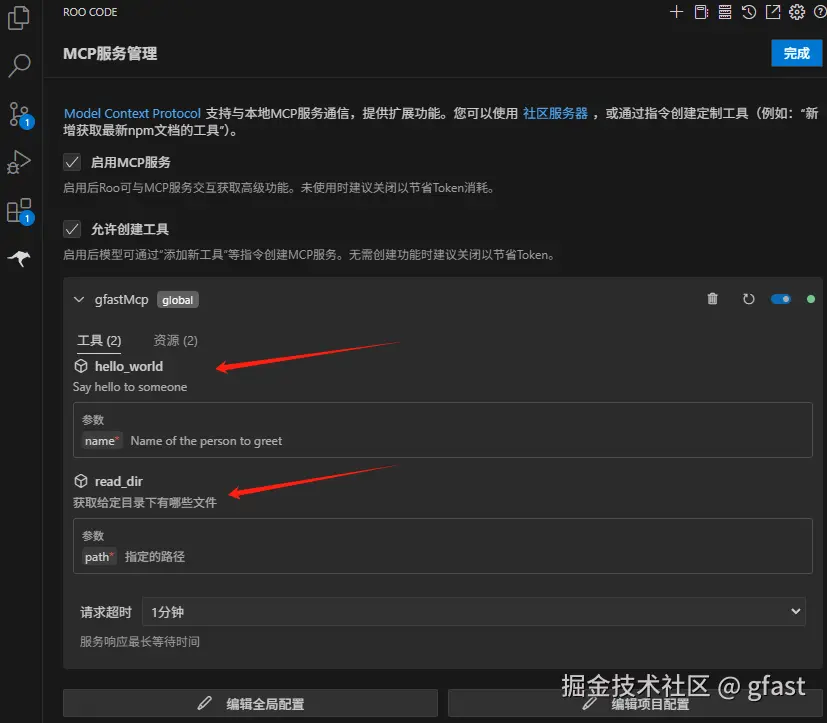Delete the gfastMcp server with trash icon
The height and width of the screenshot is (723, 827).
click(713, 299)
